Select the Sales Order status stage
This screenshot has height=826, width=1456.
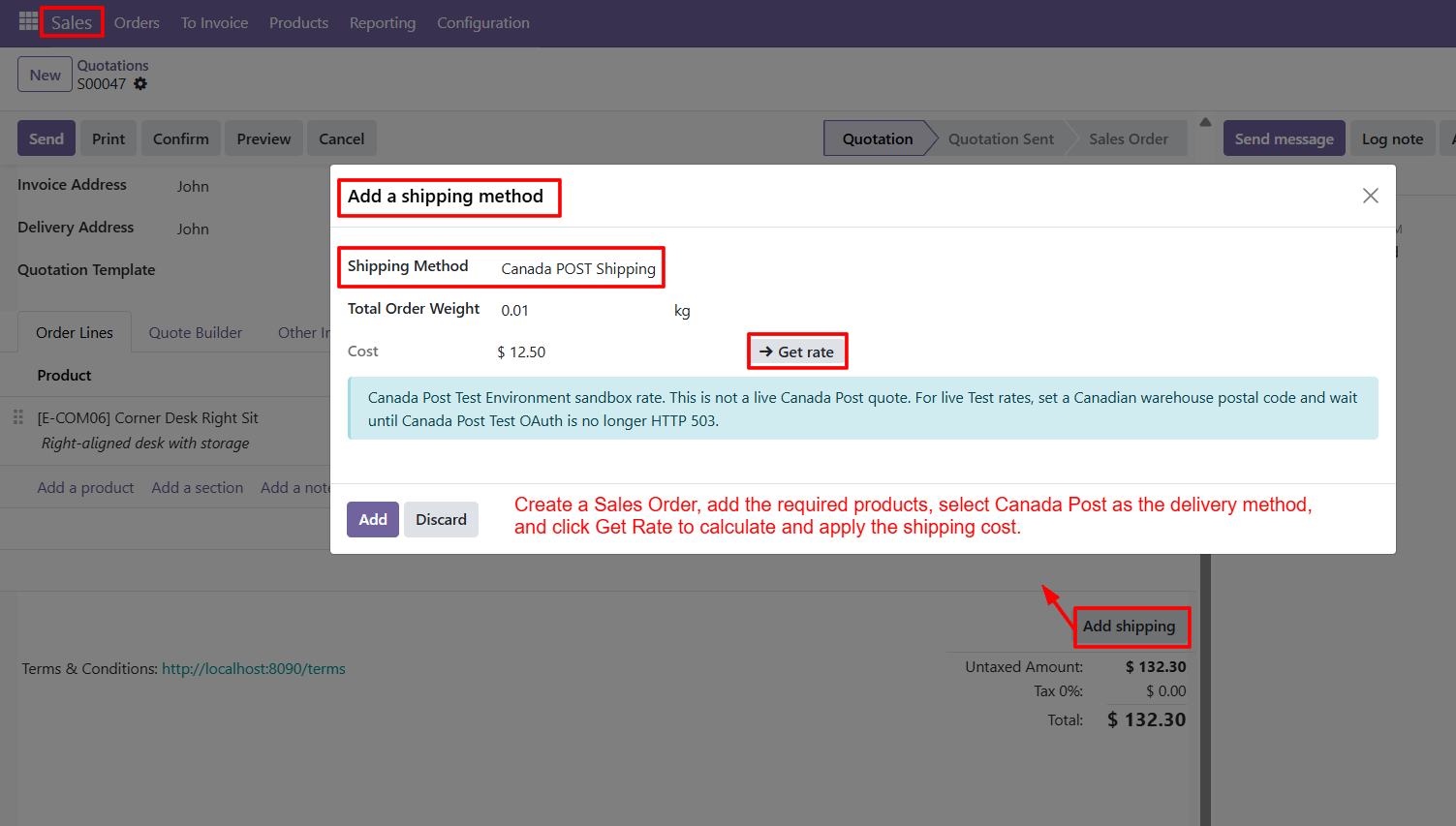[x=1129, y=138]
